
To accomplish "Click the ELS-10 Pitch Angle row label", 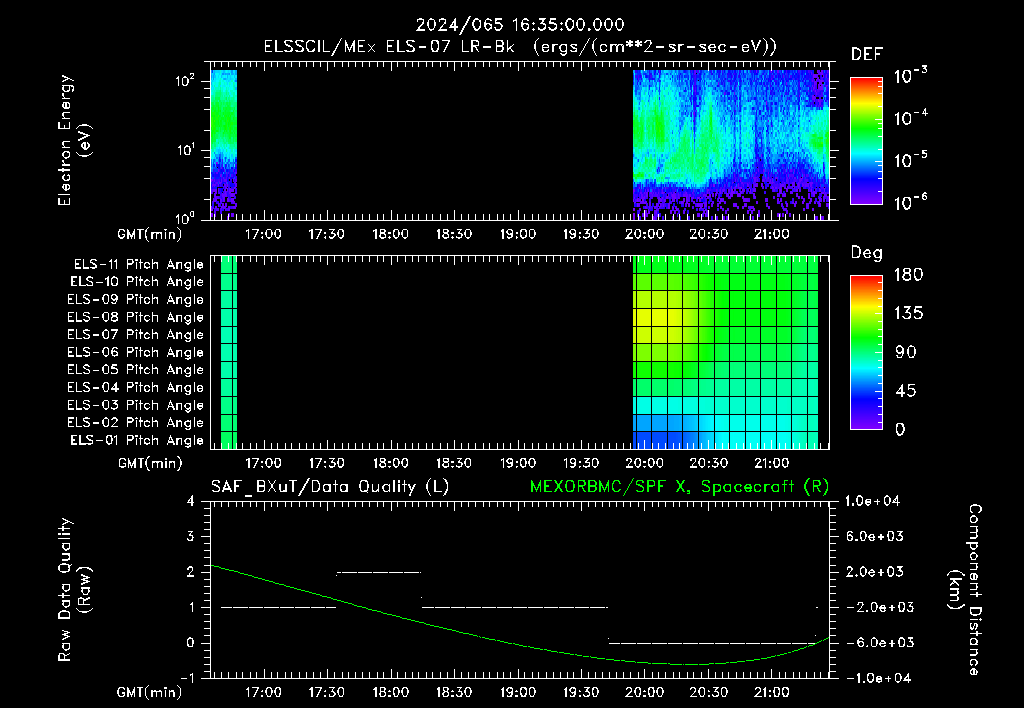I will 137,282.
